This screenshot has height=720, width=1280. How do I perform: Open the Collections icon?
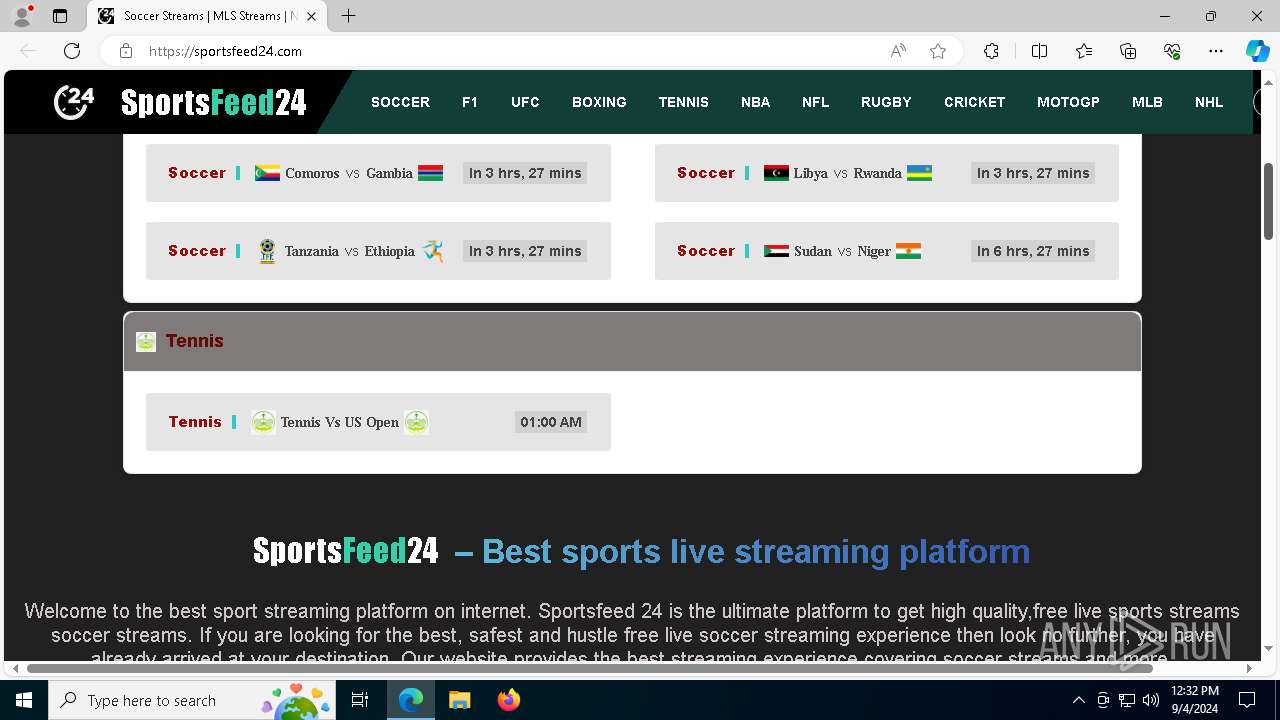pyautogui.click(x=1128, y=51)
